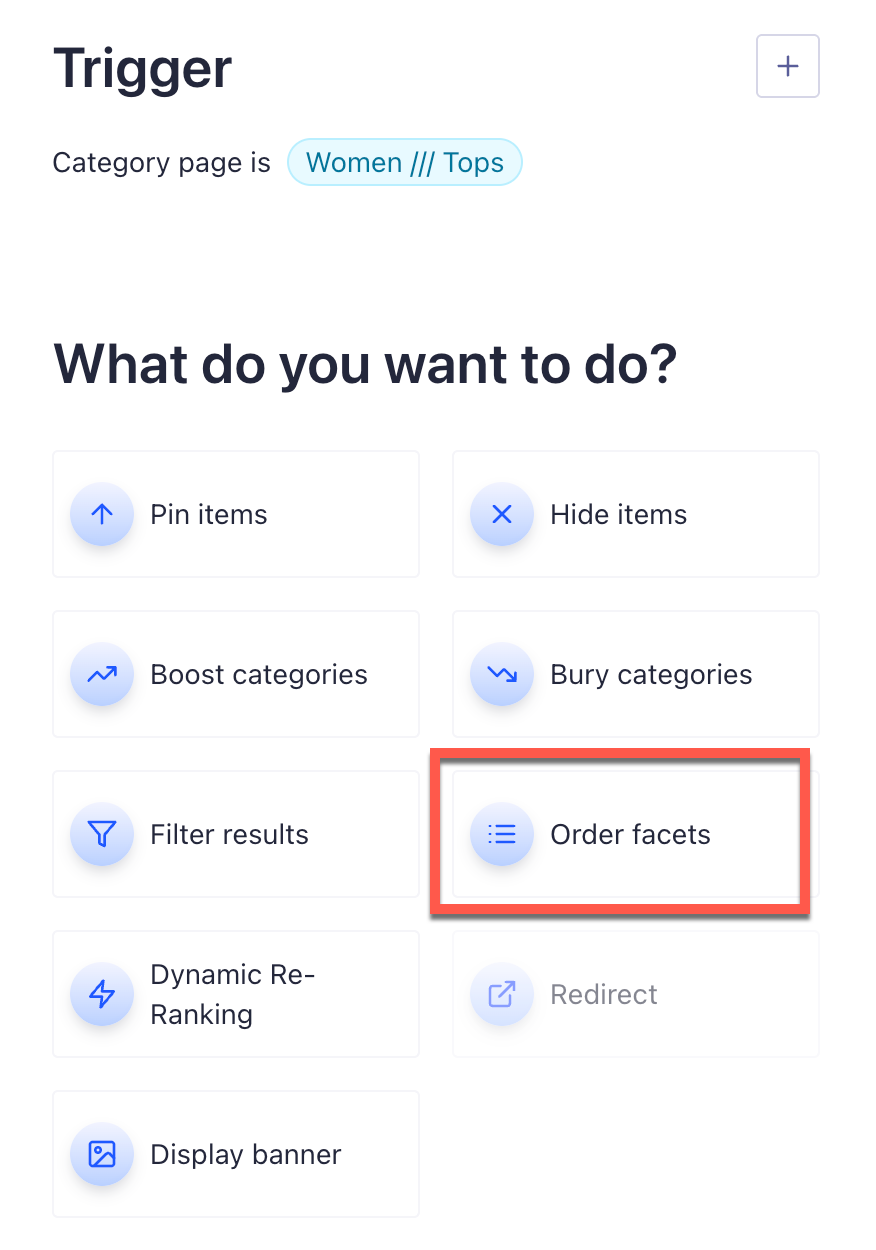Click the Women /// Tops category chip
Image resolution: width=876 pixels, height=1250 pixels.
coord(404,162)
